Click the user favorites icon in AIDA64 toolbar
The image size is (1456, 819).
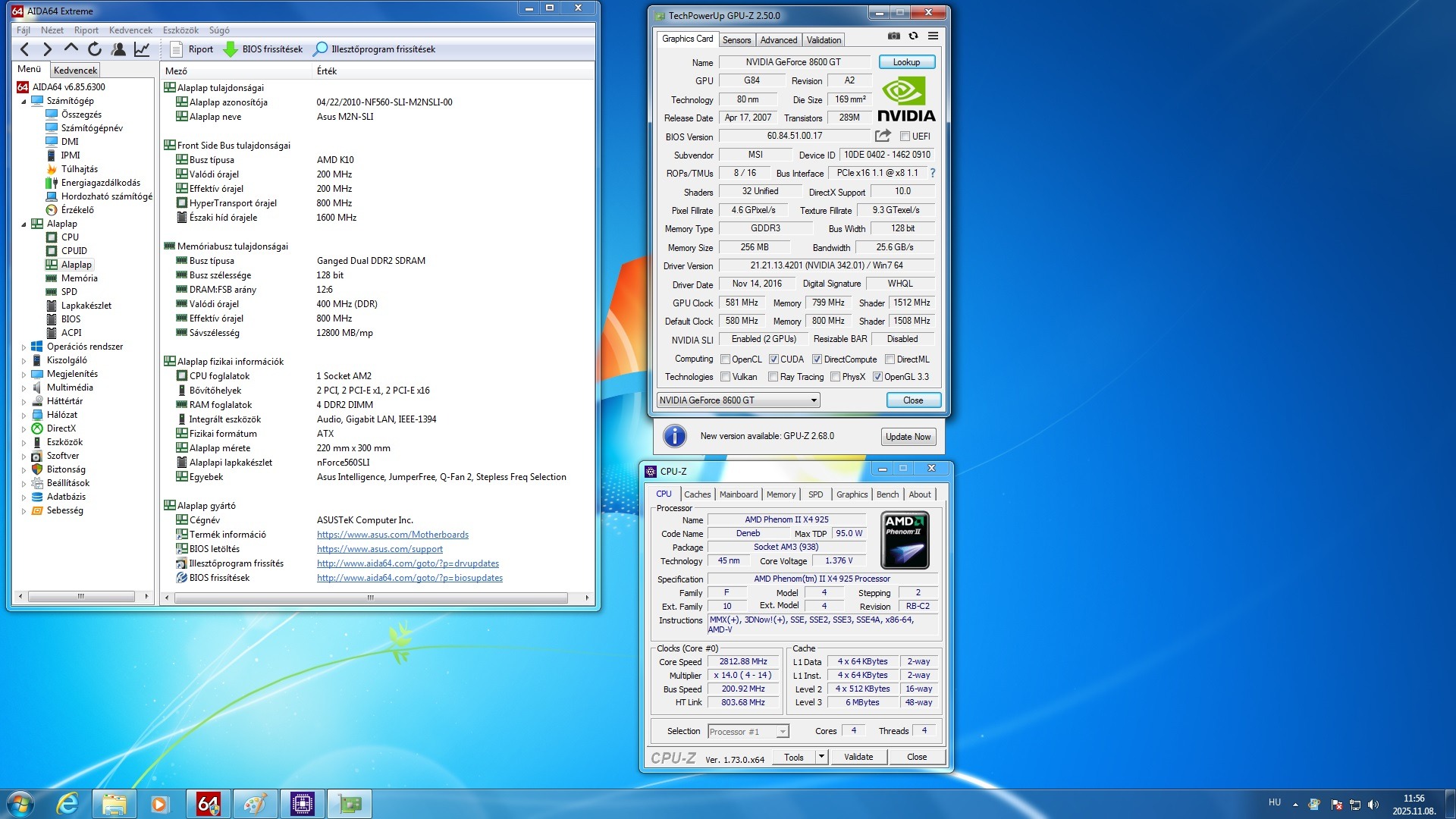click(x=118, y=49)
